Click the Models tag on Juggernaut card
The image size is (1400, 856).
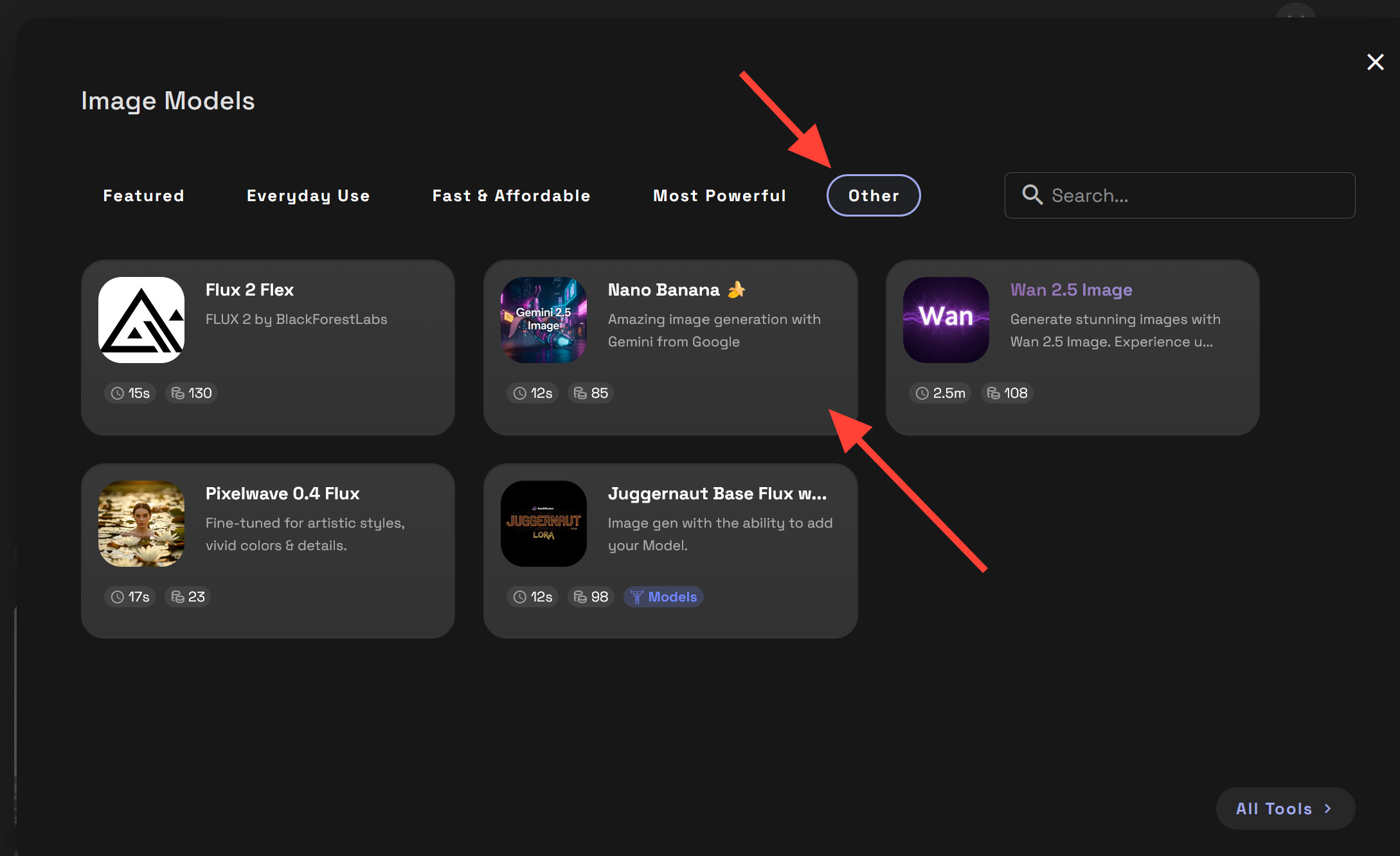click(663, 597)
